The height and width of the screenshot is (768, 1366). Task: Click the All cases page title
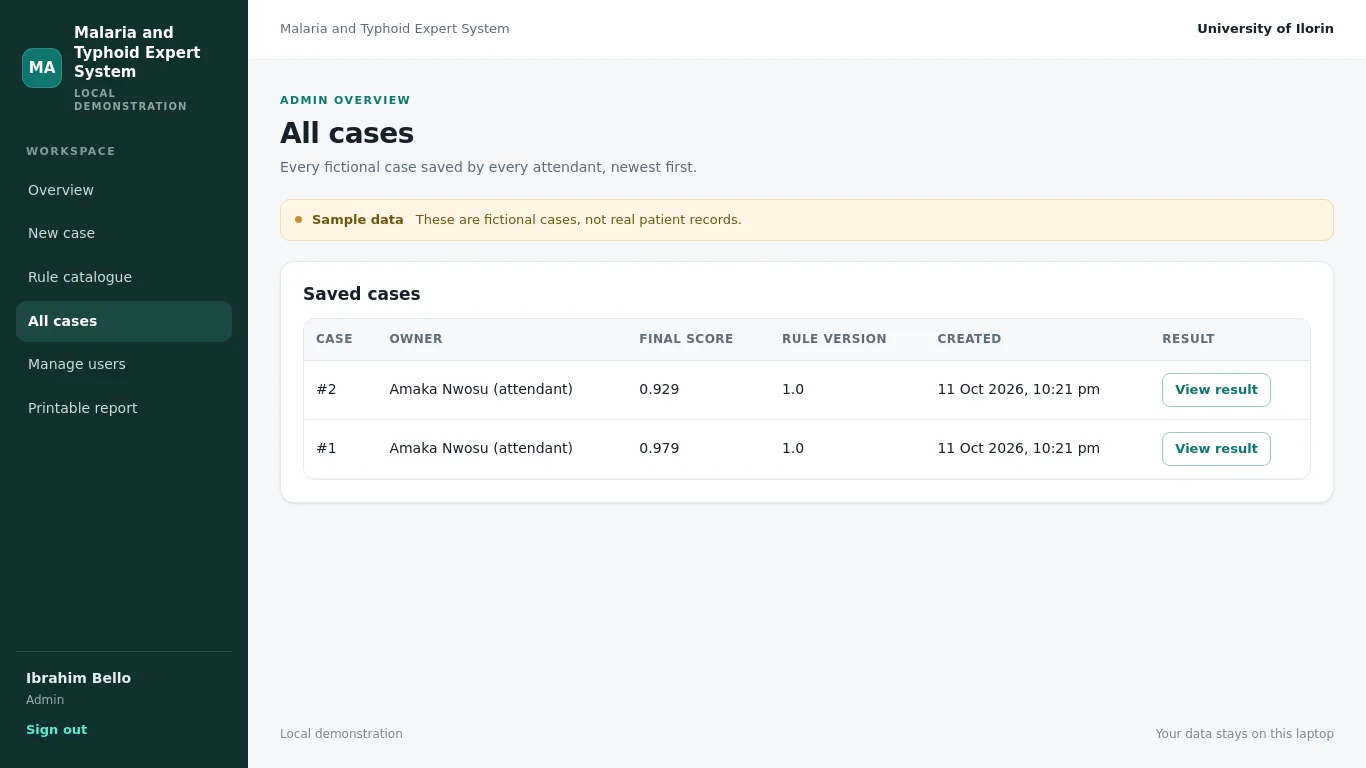click(347, 133)
